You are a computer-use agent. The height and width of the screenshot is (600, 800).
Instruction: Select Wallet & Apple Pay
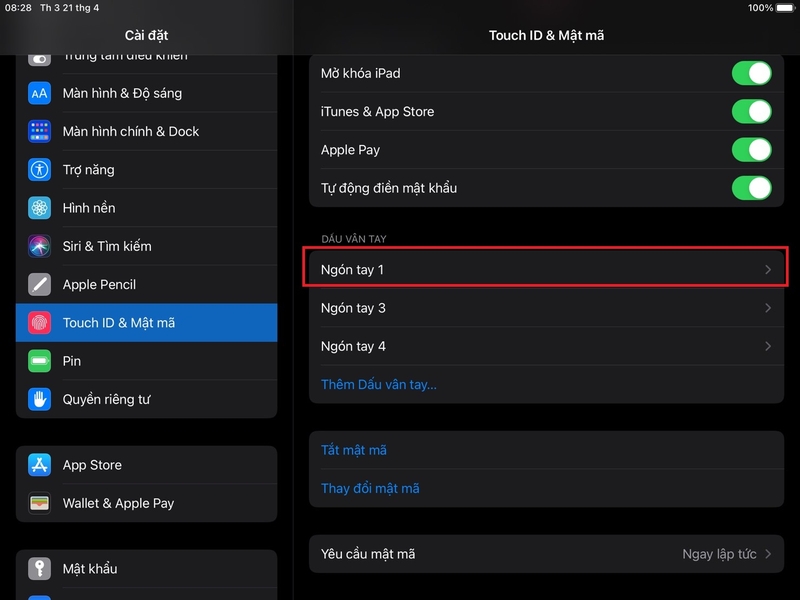146,503
